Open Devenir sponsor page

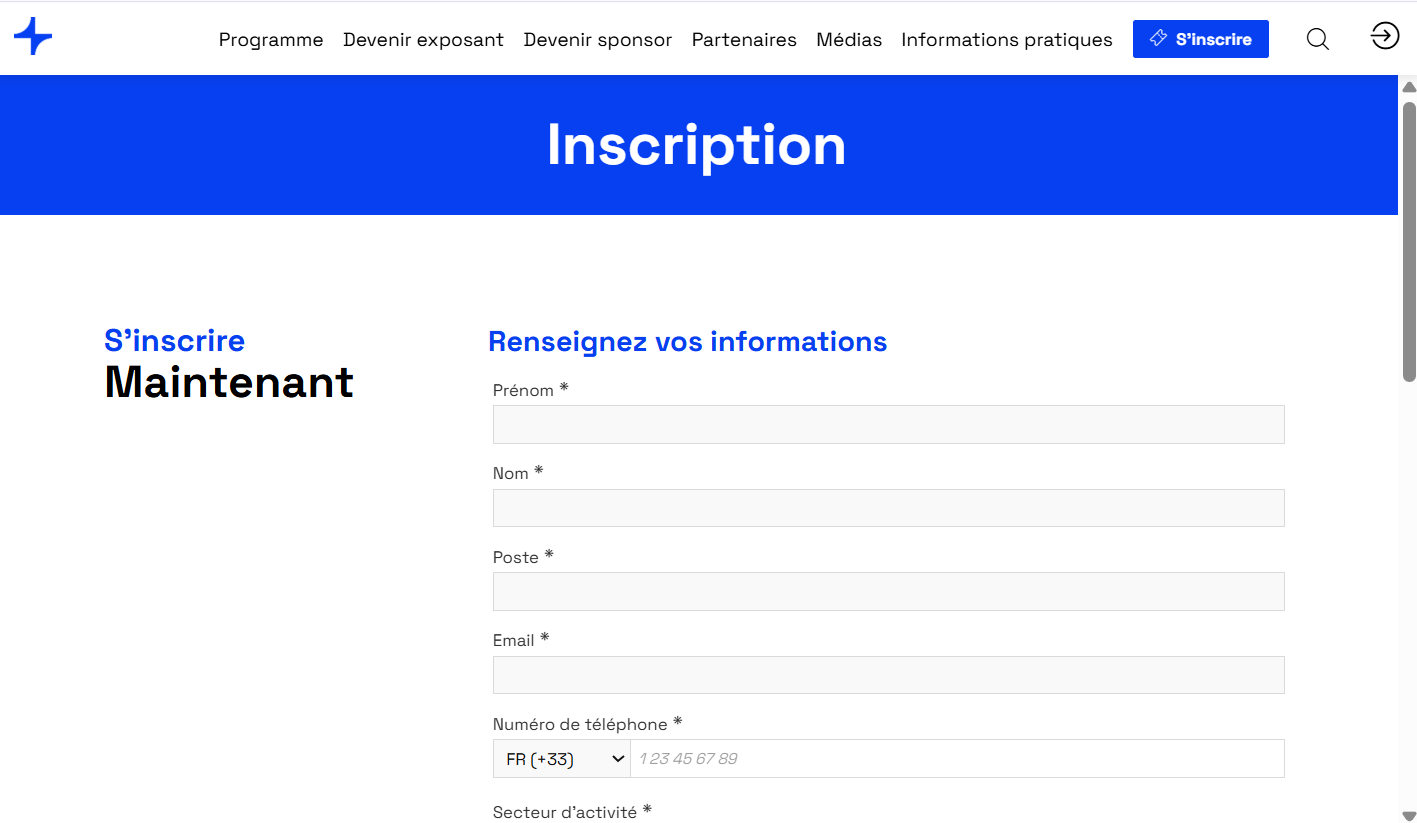598,40
